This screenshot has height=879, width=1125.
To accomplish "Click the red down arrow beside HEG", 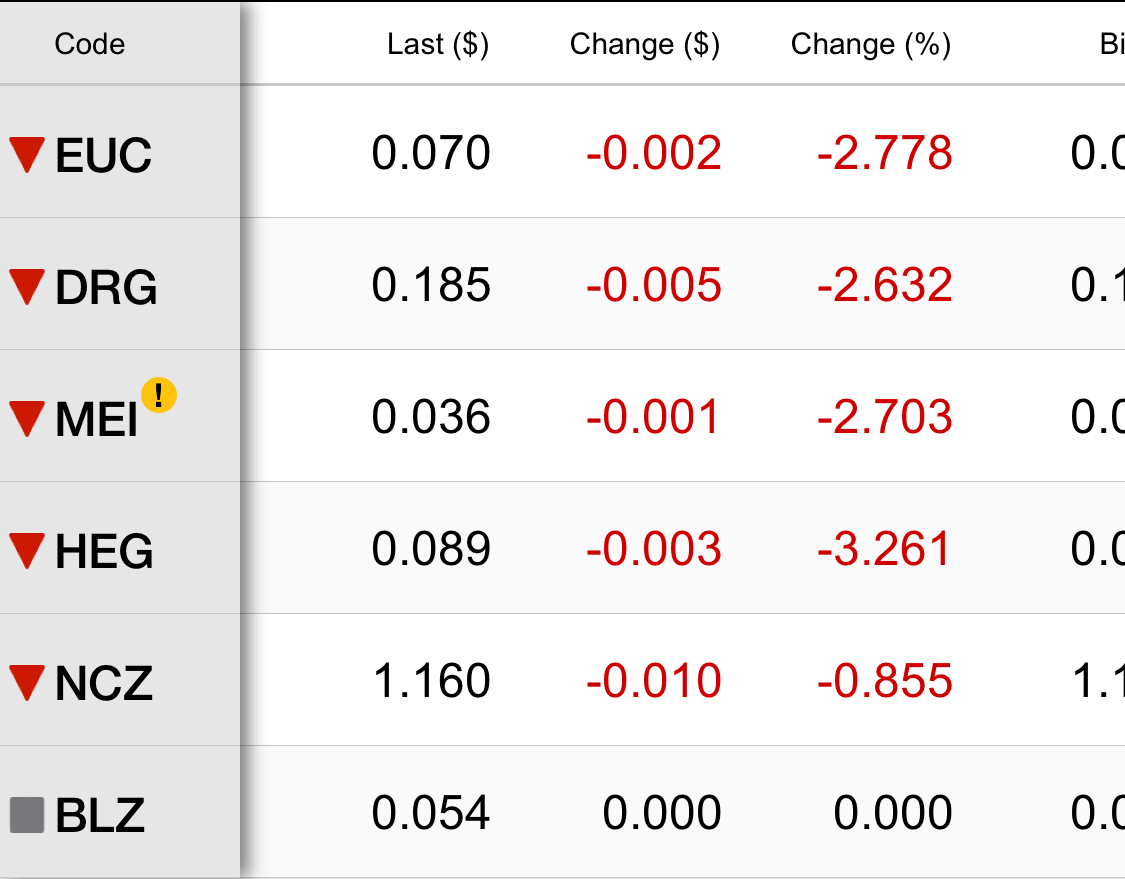I will click(x=27, y=551).
